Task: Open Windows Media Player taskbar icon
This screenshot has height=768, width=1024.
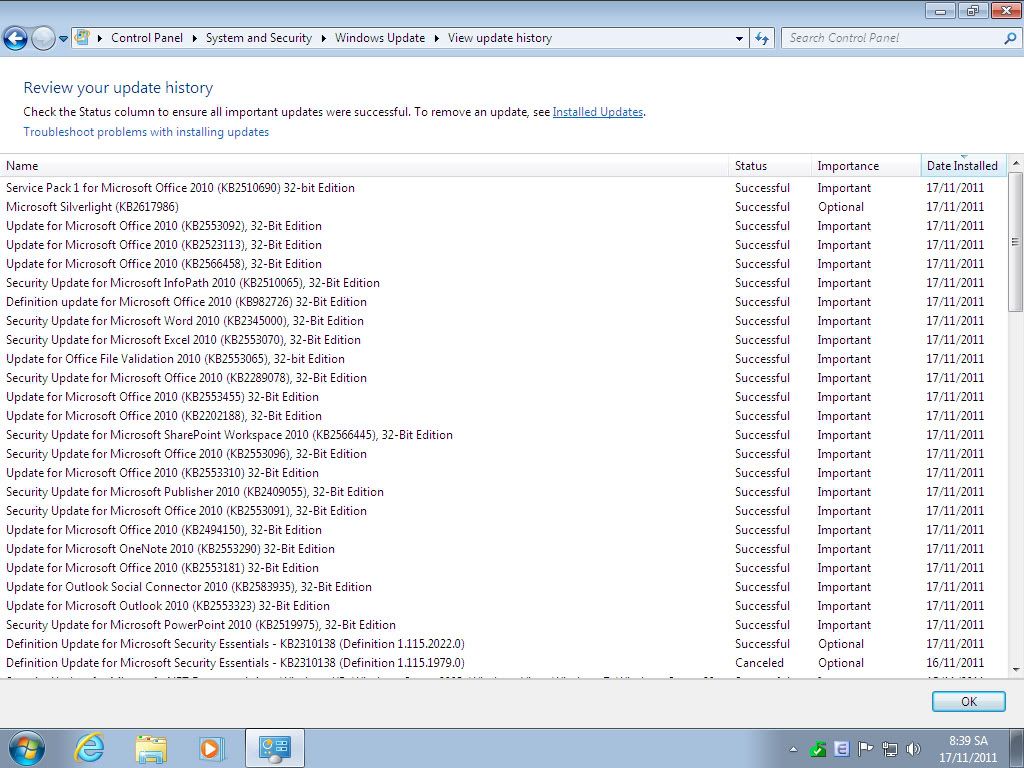Action: [211, 748]
